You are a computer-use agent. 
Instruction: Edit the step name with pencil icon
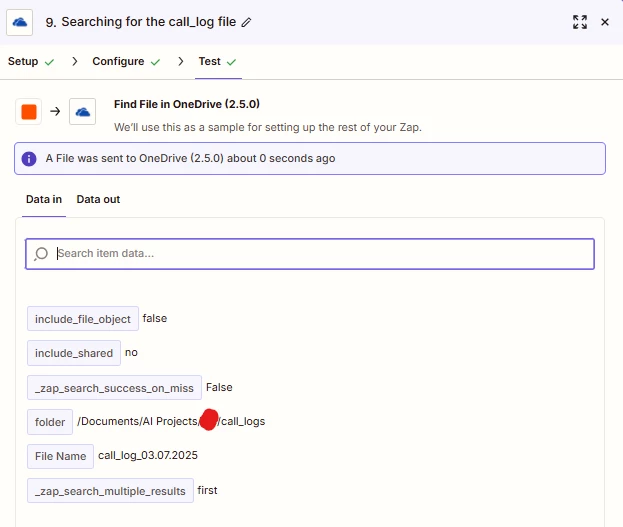[246, 22]
